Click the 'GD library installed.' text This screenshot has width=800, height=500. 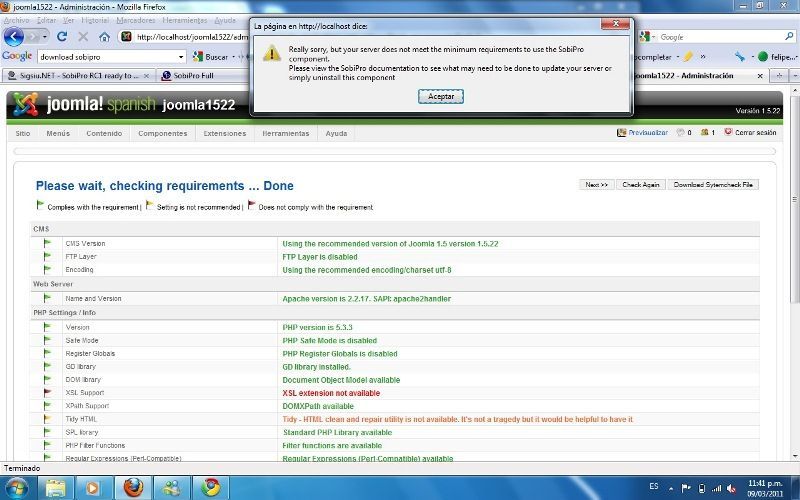click(x=316, y=367)
